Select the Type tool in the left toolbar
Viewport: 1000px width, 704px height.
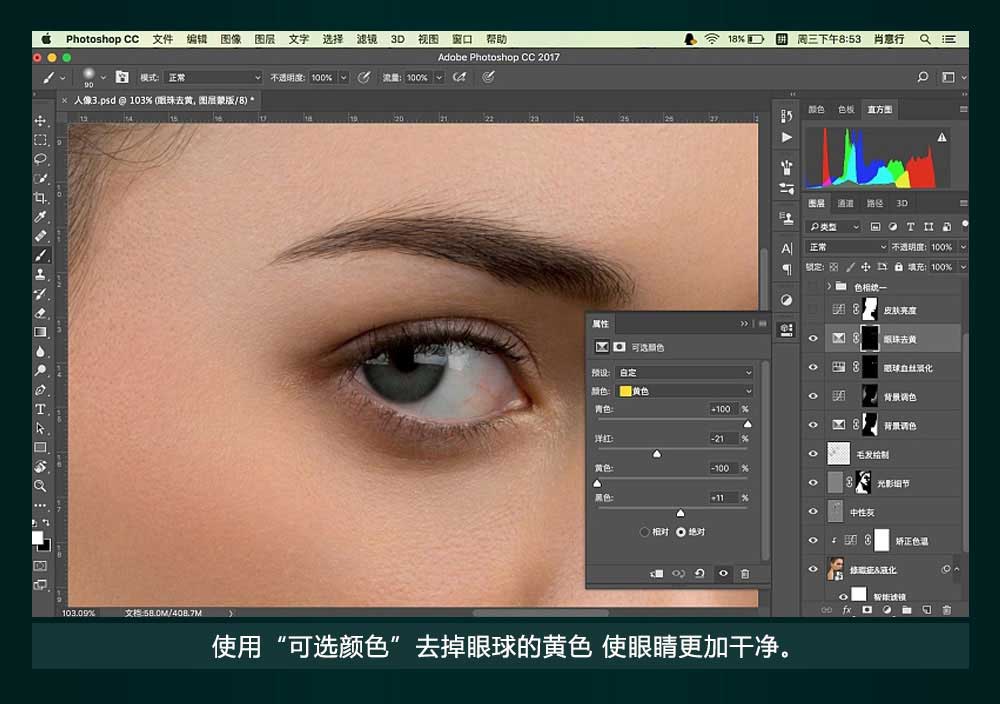point(41,409)
